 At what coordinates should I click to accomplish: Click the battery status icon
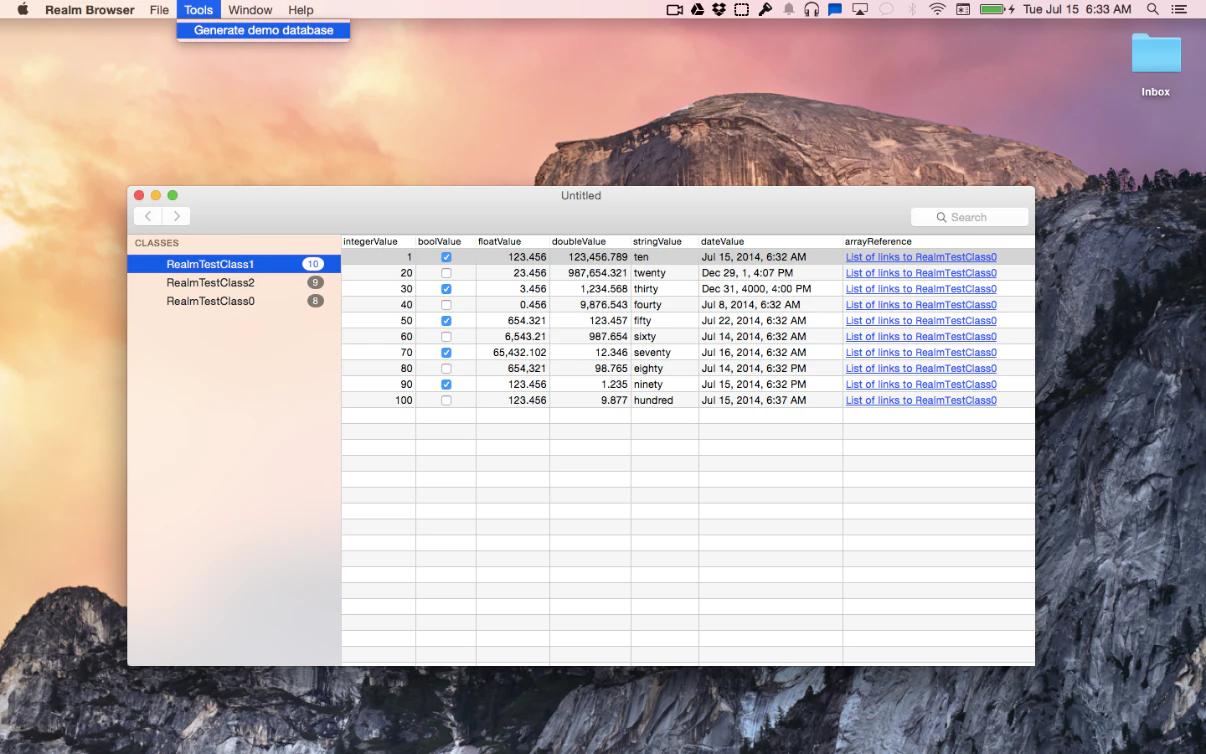pyautogui.click(x=997, y=10)
